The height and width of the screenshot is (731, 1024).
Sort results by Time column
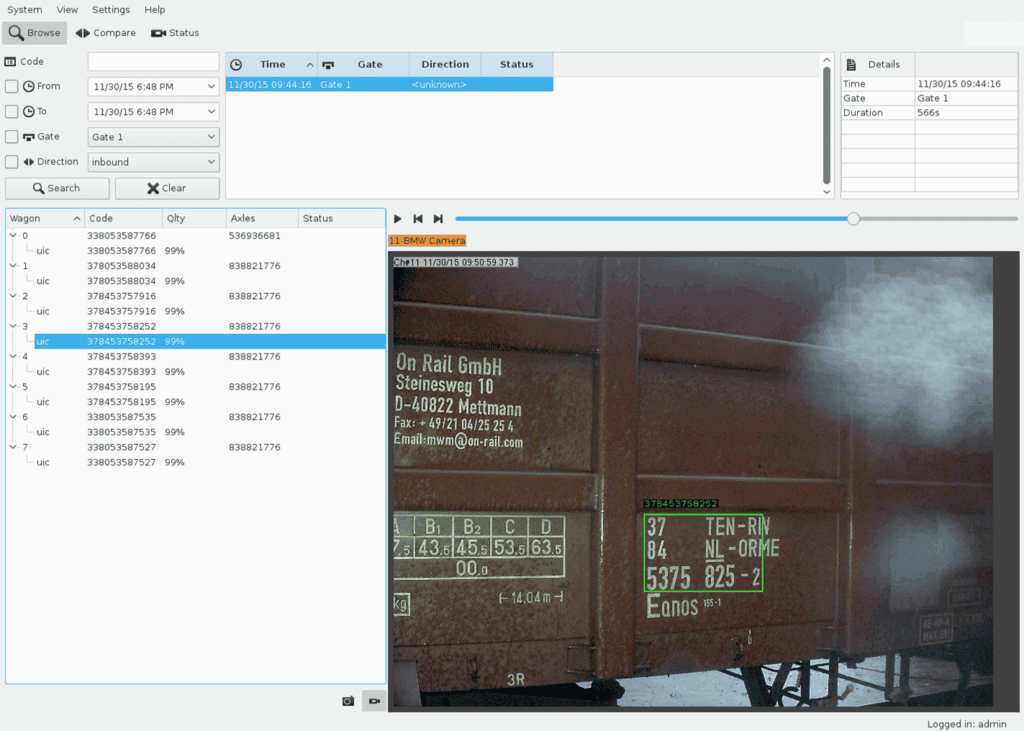click(272, 65)
